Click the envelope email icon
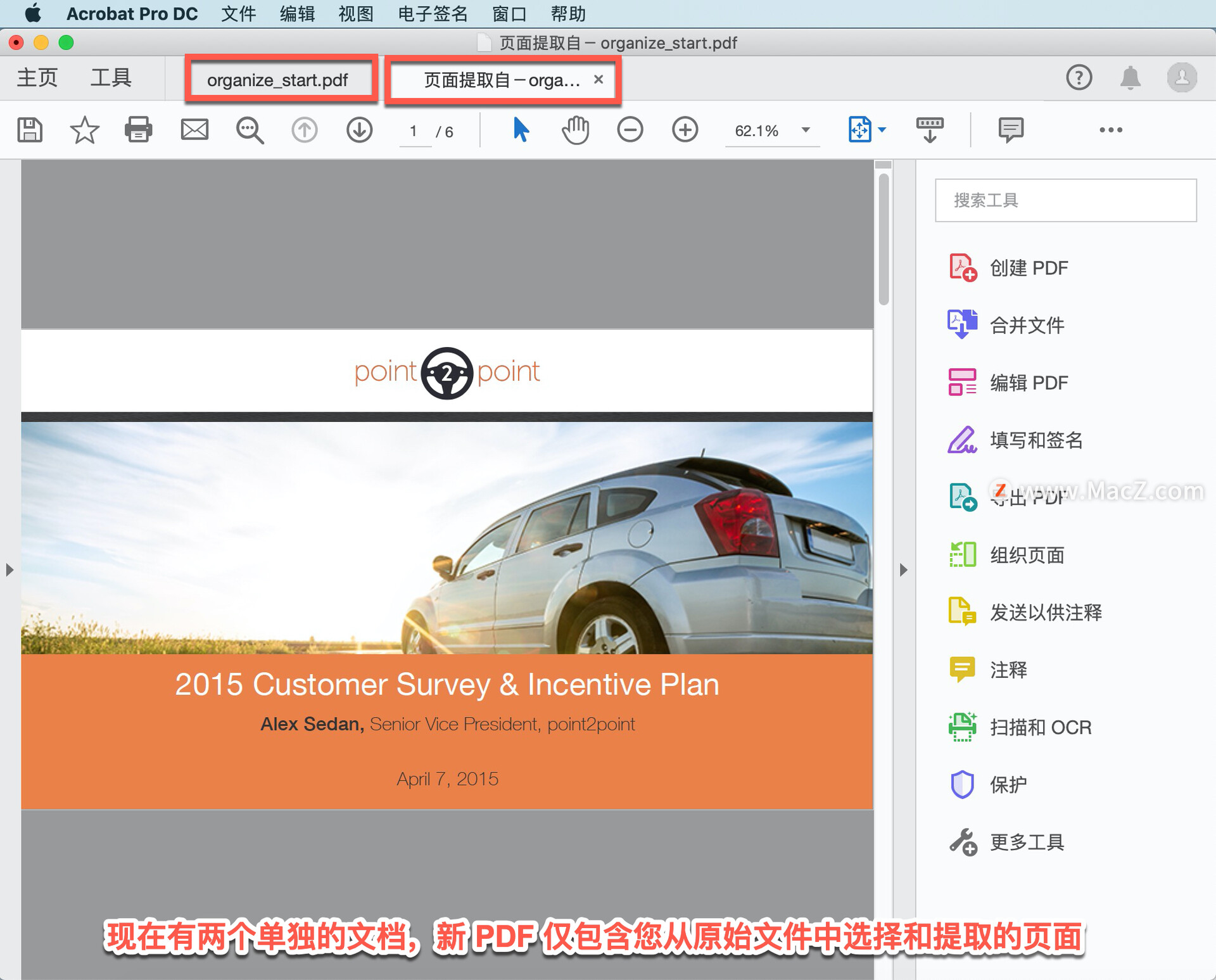 coord(194,130)
